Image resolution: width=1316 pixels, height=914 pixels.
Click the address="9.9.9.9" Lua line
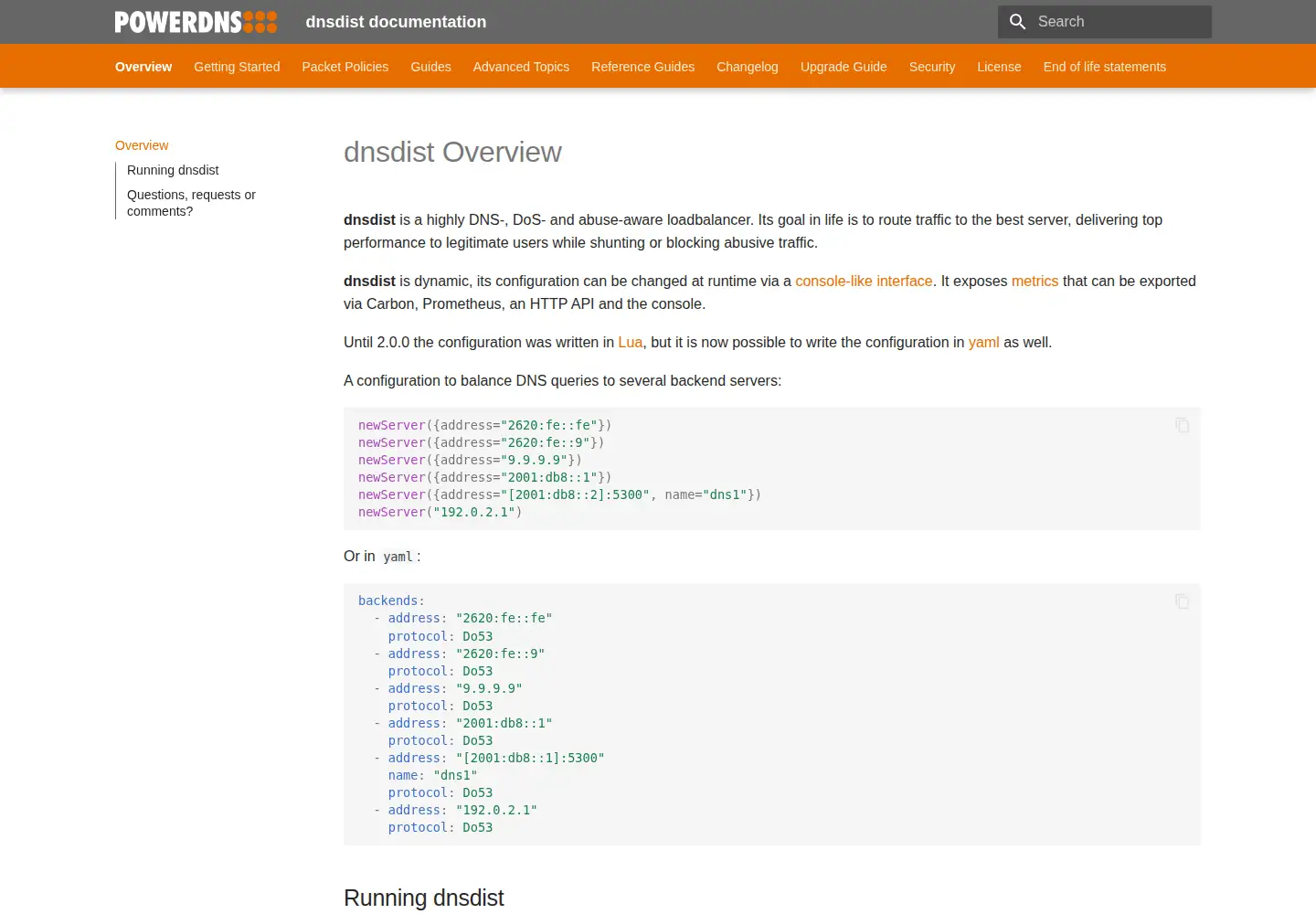click(x=470, y=461)
